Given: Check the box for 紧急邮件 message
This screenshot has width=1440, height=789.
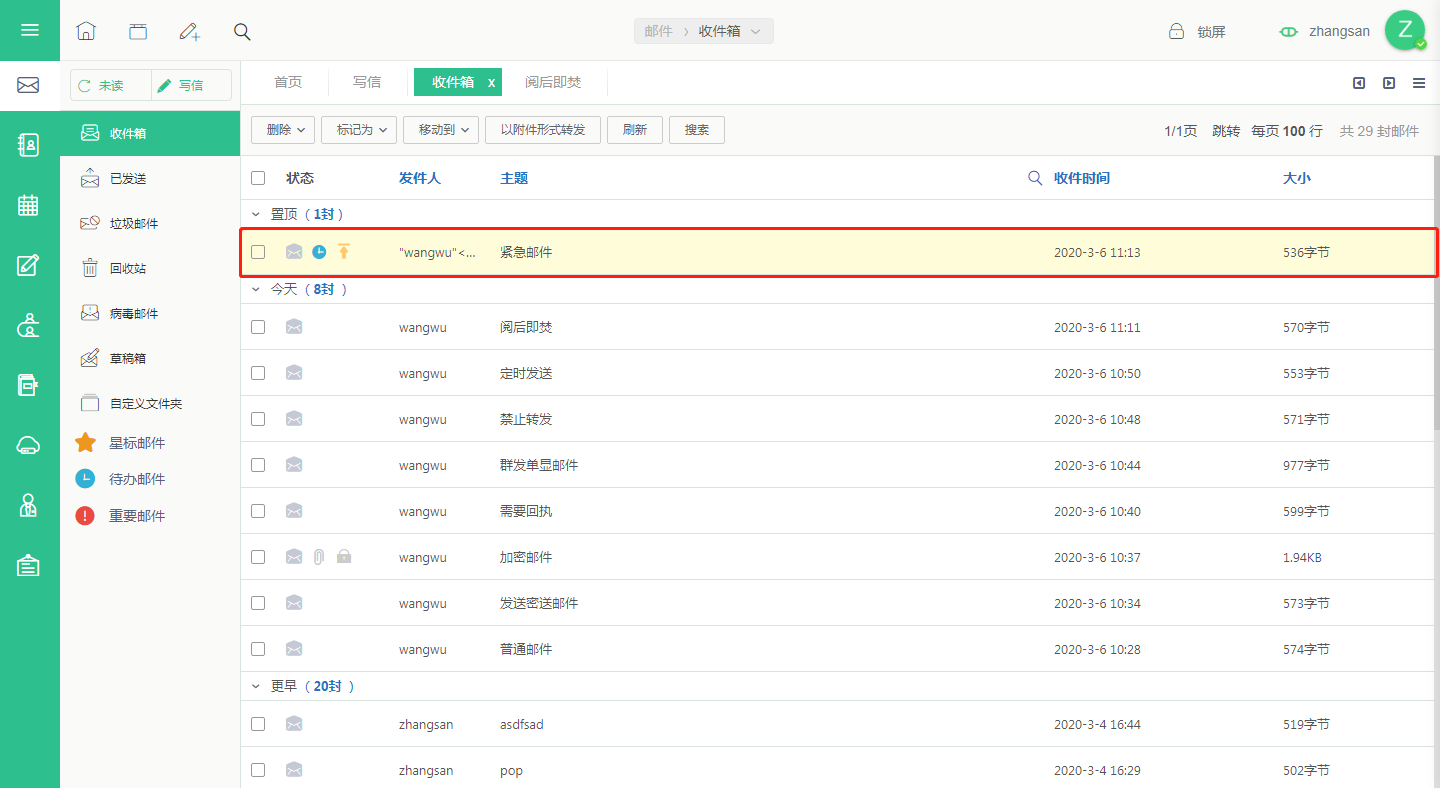Looking at the screenshot, I should (x=258, y=252).
